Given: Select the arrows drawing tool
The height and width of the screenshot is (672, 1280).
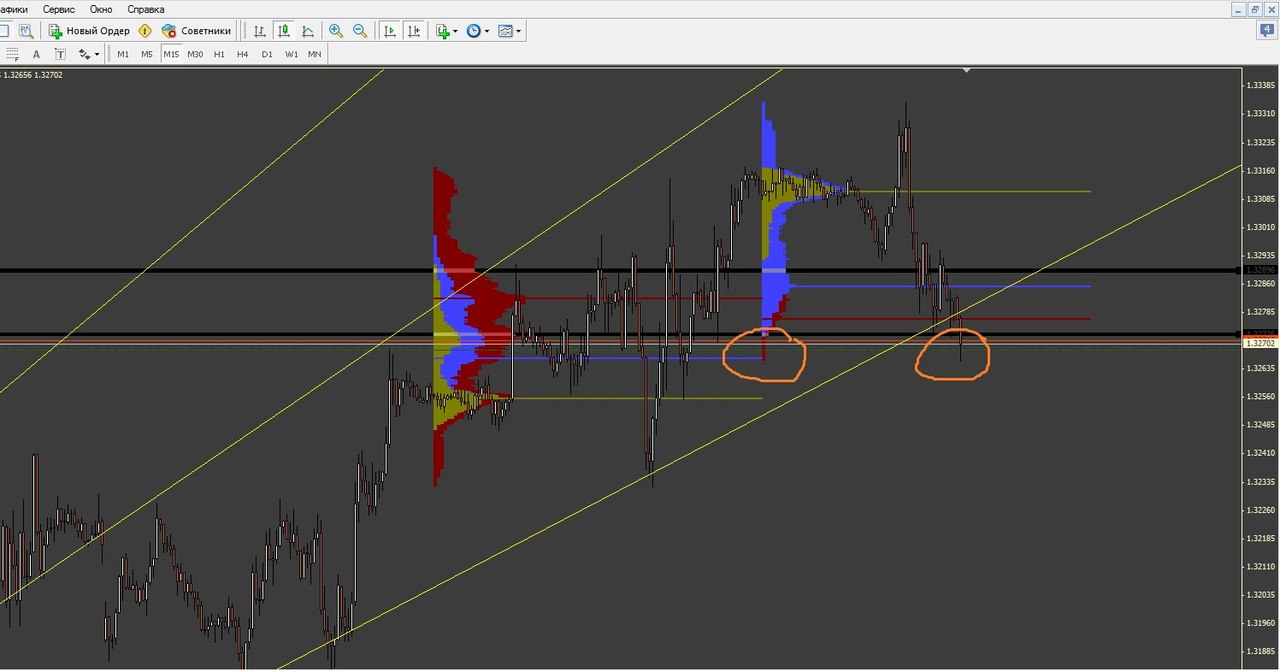Looking at the screenshot, I should tap(85, 54).
